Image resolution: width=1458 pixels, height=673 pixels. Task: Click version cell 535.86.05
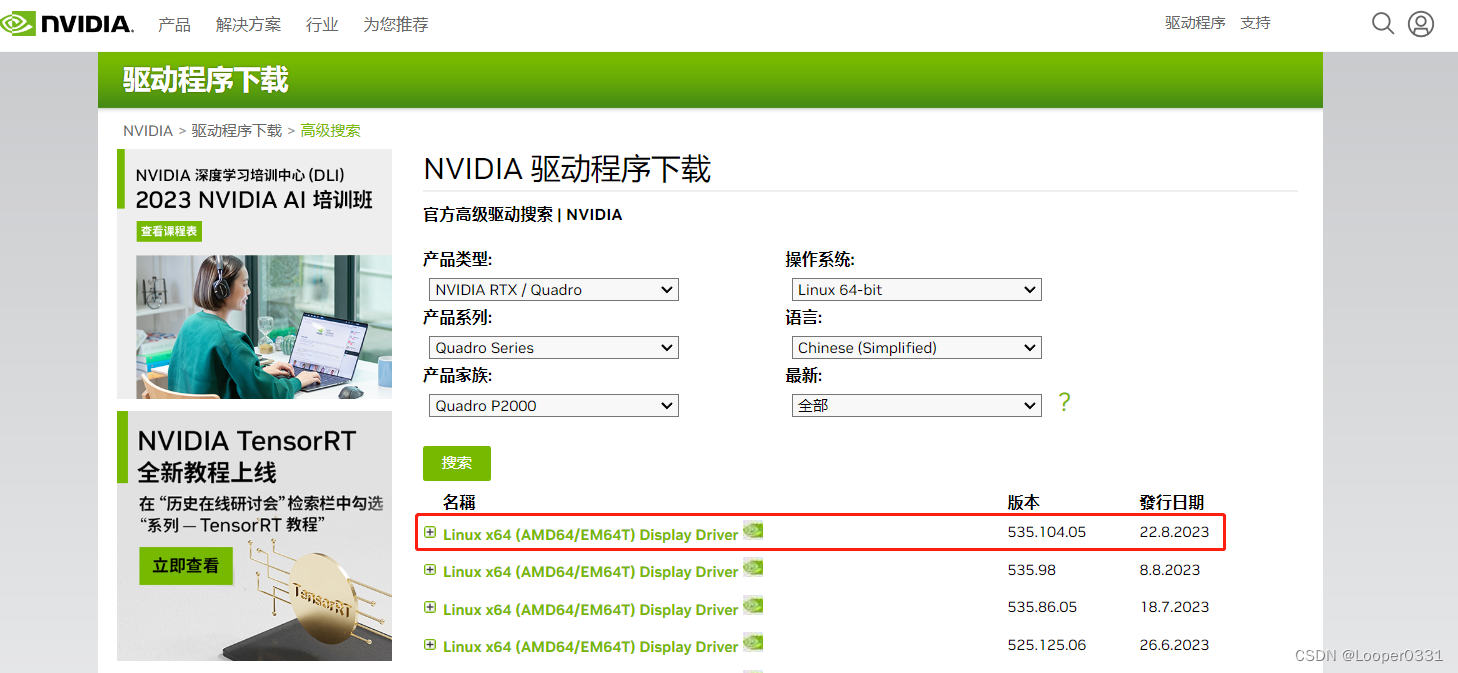(x=1042, y=607)
